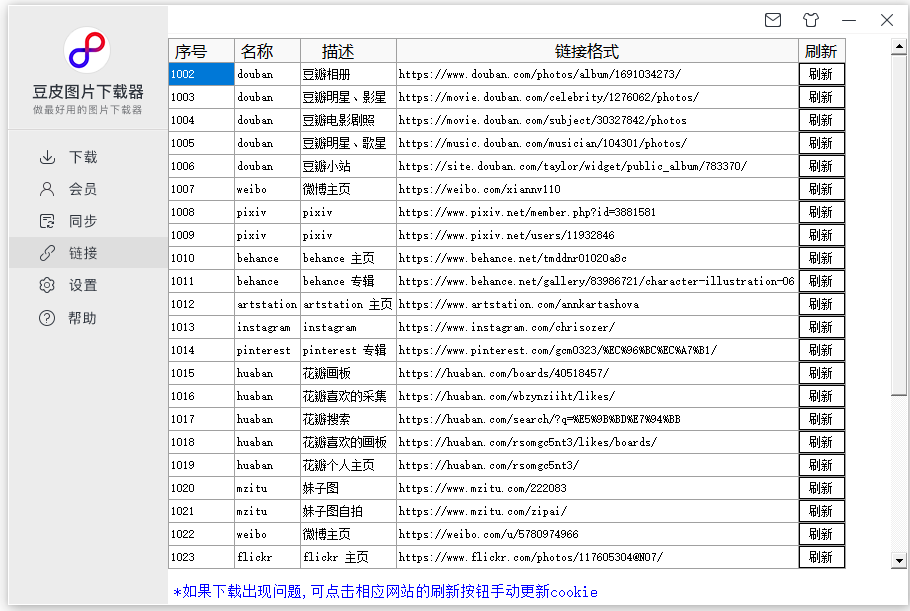Click the 刷新 column header
Image resolution: width=910 pixels, height=611 pixels.
pos(821,51)
